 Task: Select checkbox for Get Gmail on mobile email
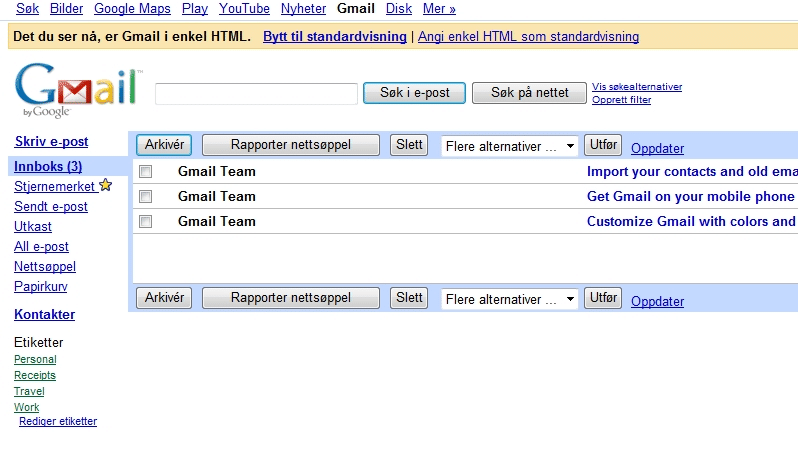tap(146, 197)
